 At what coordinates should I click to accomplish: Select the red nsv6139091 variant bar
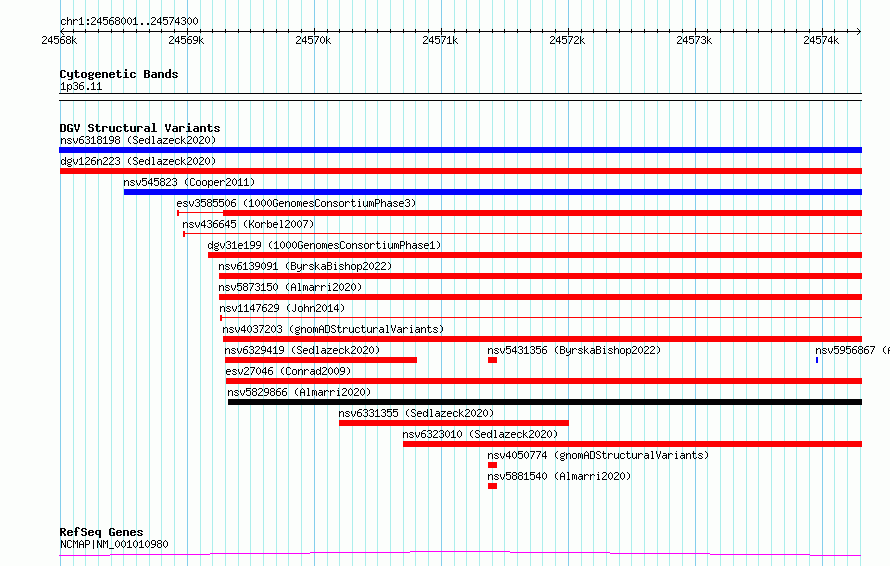coord(540,276)
